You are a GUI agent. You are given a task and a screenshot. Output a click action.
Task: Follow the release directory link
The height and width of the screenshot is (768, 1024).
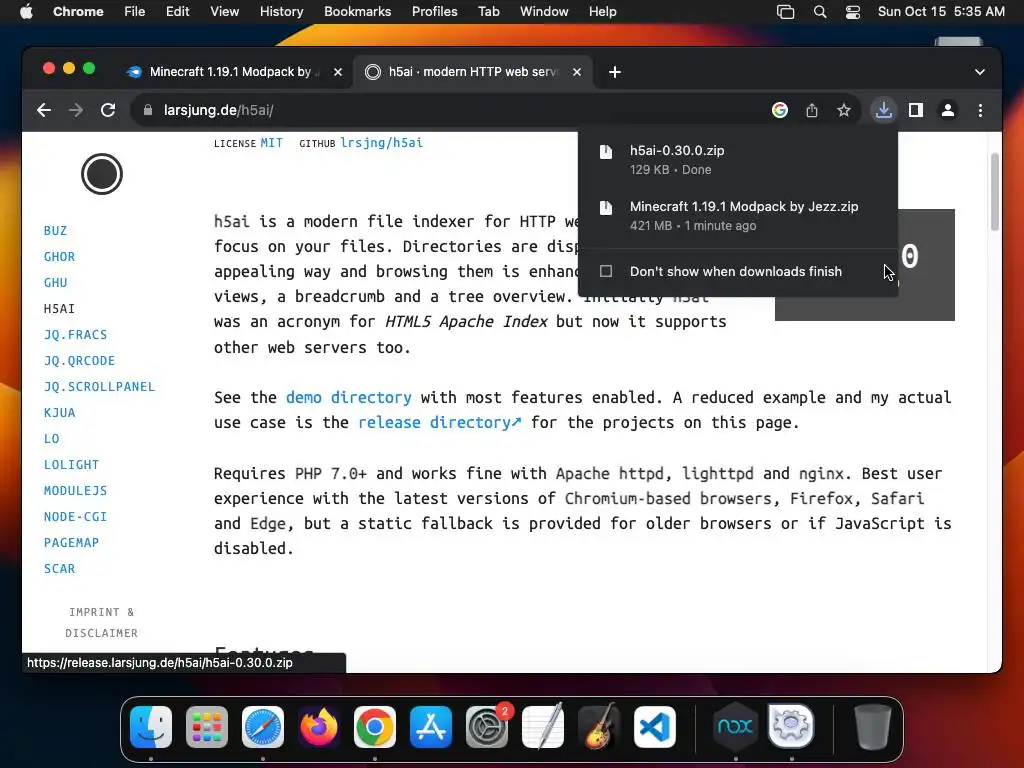point(440,423)
